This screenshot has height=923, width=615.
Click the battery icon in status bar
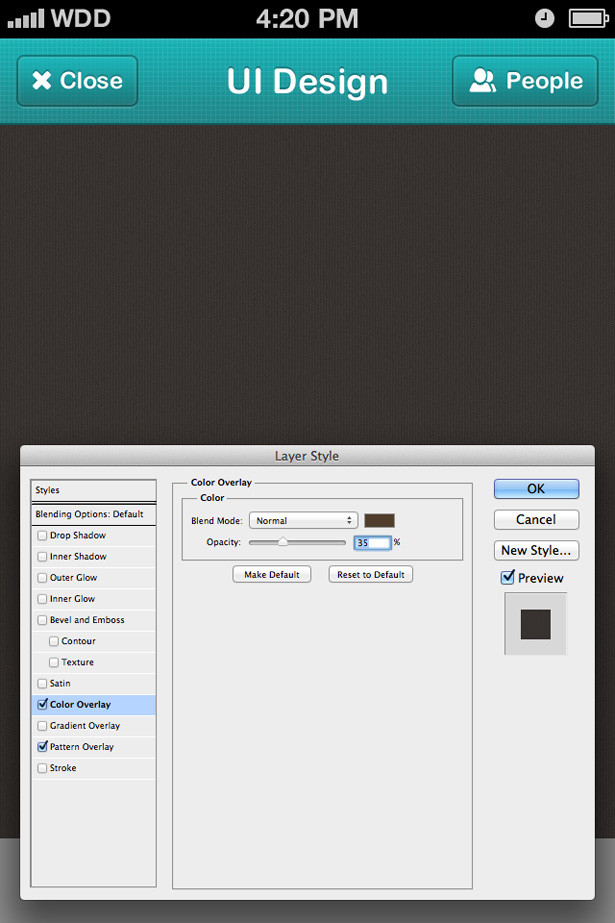pyautogui.click(x=588, y=18)
